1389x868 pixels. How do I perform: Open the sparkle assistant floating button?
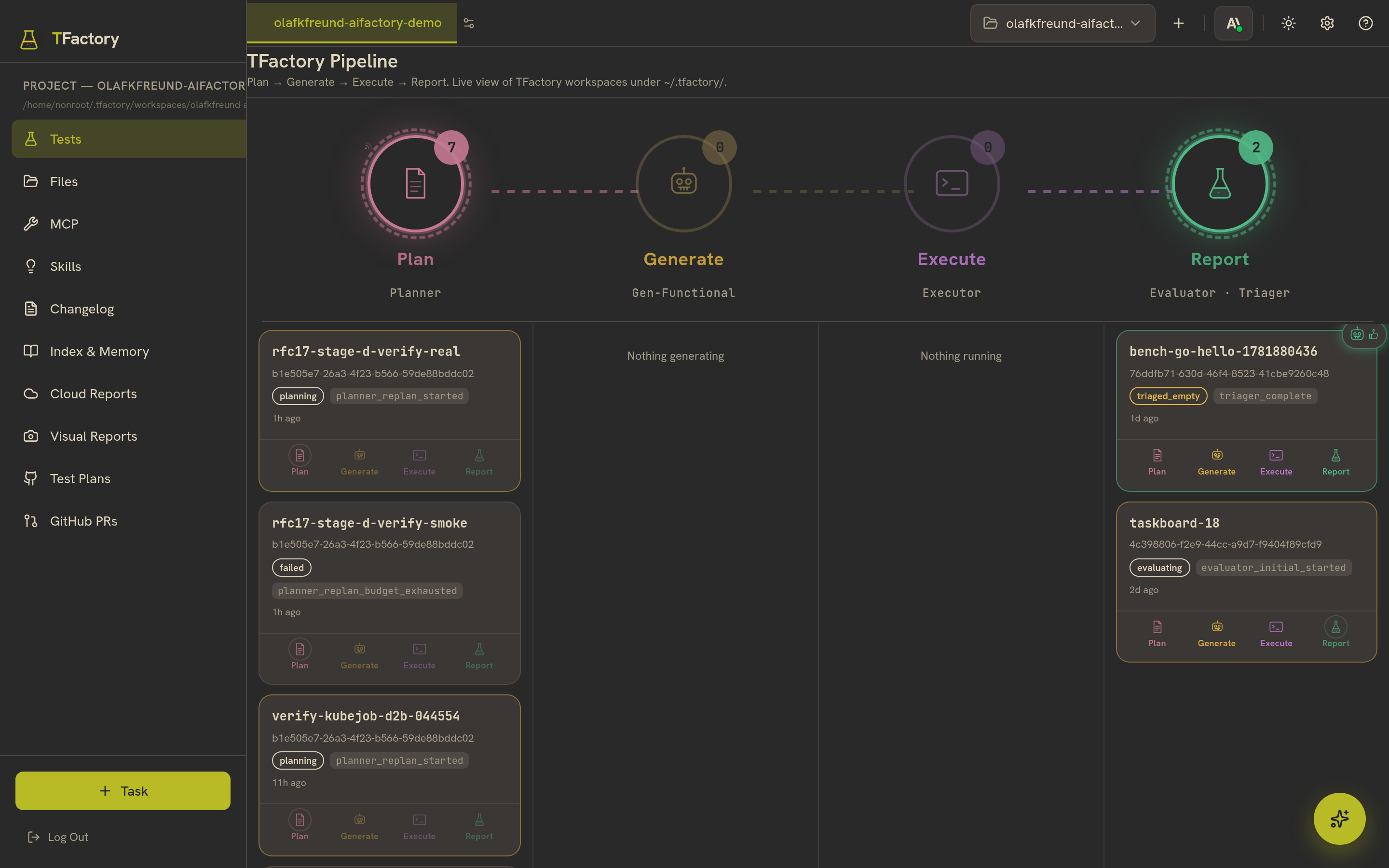pos(1339,819)
